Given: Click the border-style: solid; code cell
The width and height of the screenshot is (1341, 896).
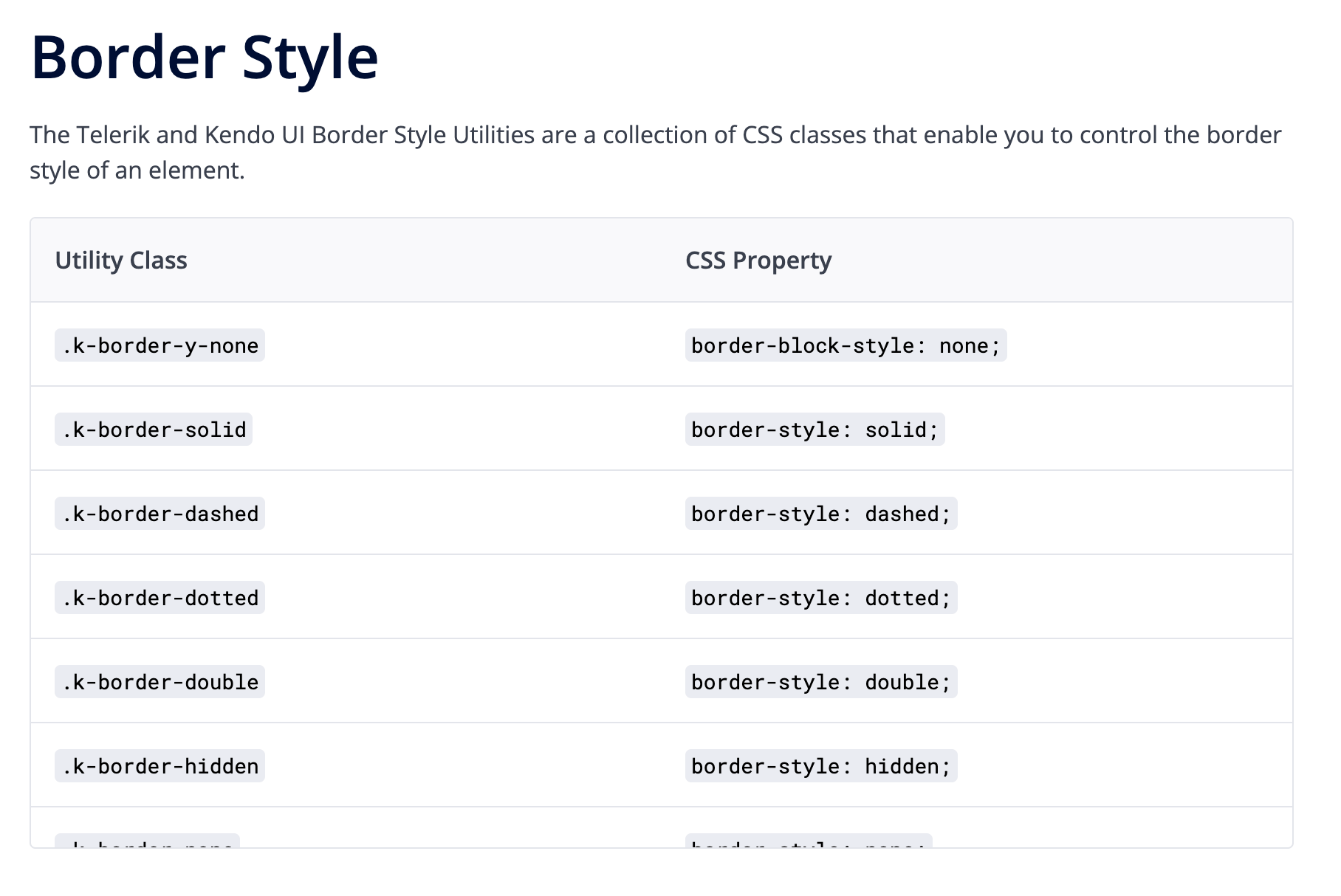Looking at the screenshot, I should click(x=814, y=430).
